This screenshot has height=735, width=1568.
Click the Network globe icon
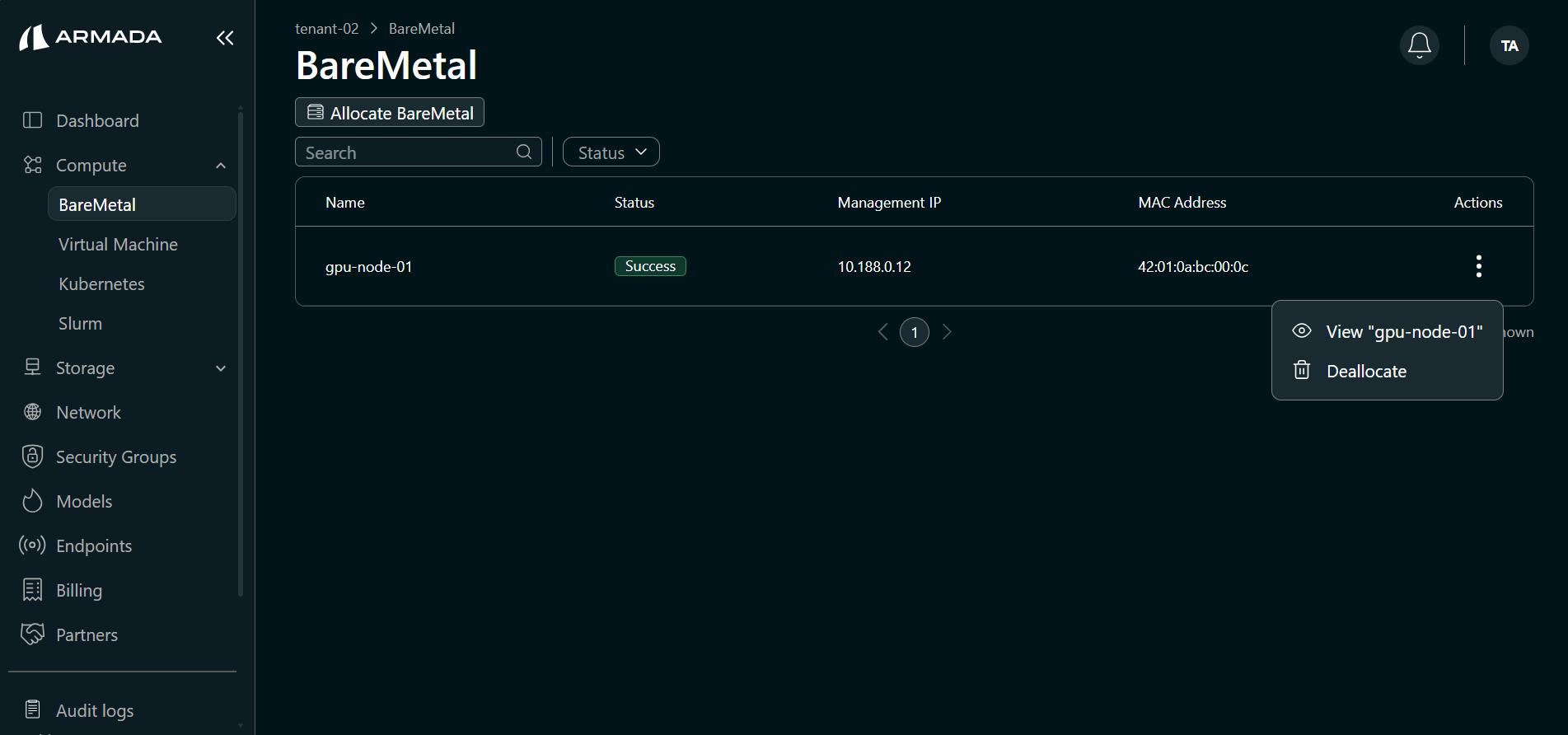point(33,412)
